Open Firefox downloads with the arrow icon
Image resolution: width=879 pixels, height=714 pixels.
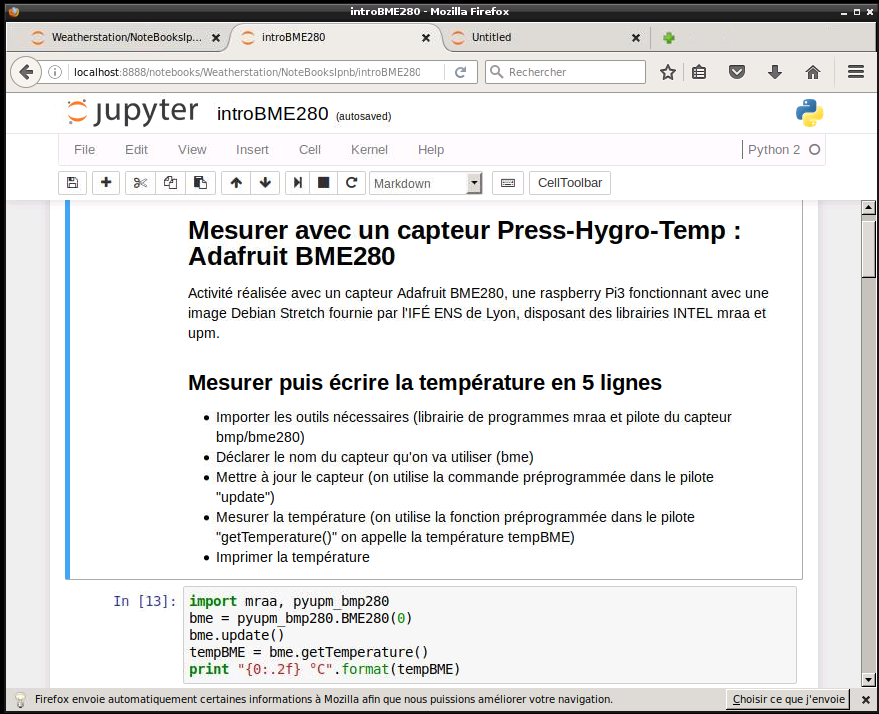coord(774,72)
